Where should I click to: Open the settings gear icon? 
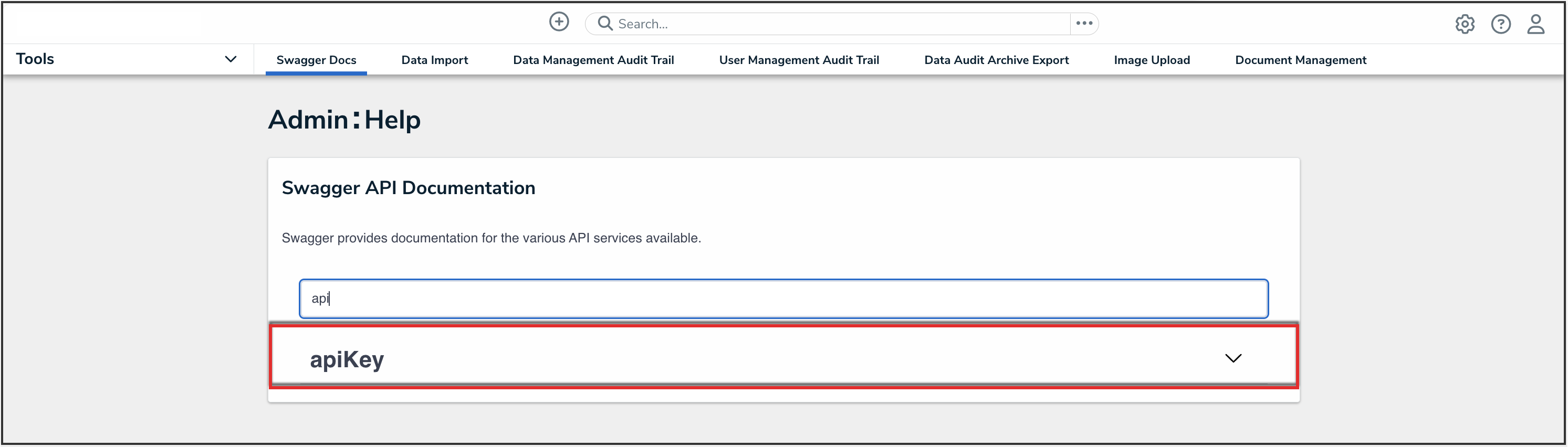1464,24
